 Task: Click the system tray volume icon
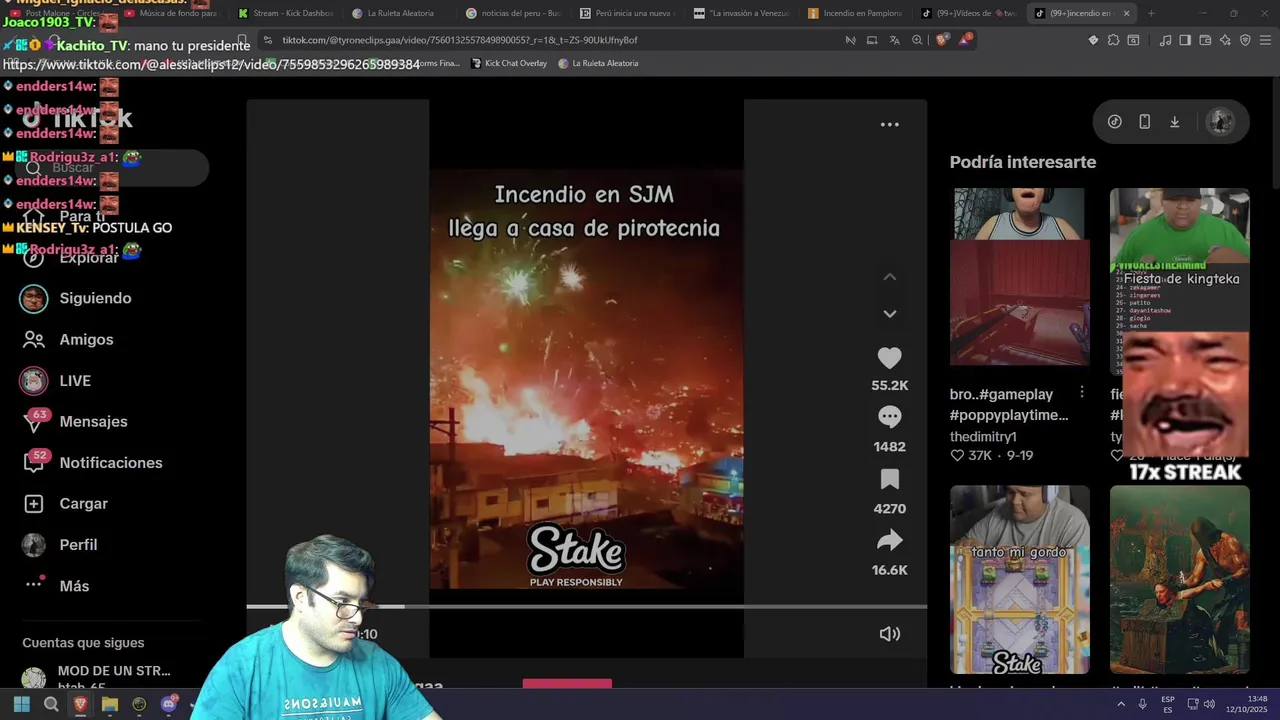tap(1209, 704)
